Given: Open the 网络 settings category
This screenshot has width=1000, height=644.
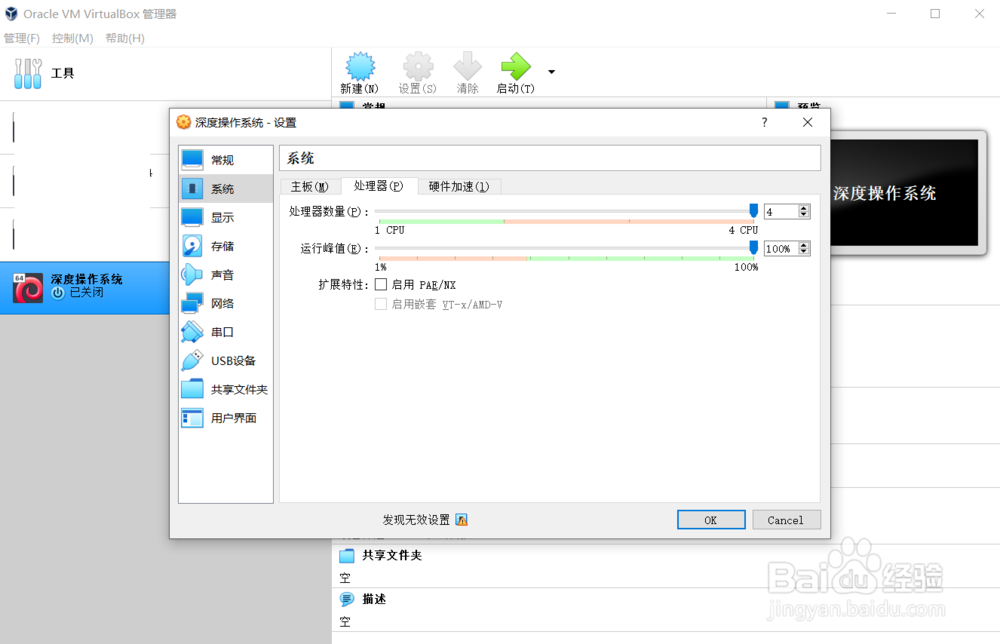Looking at the screenshot, I should pyautogui.click(x=226, y=304).
